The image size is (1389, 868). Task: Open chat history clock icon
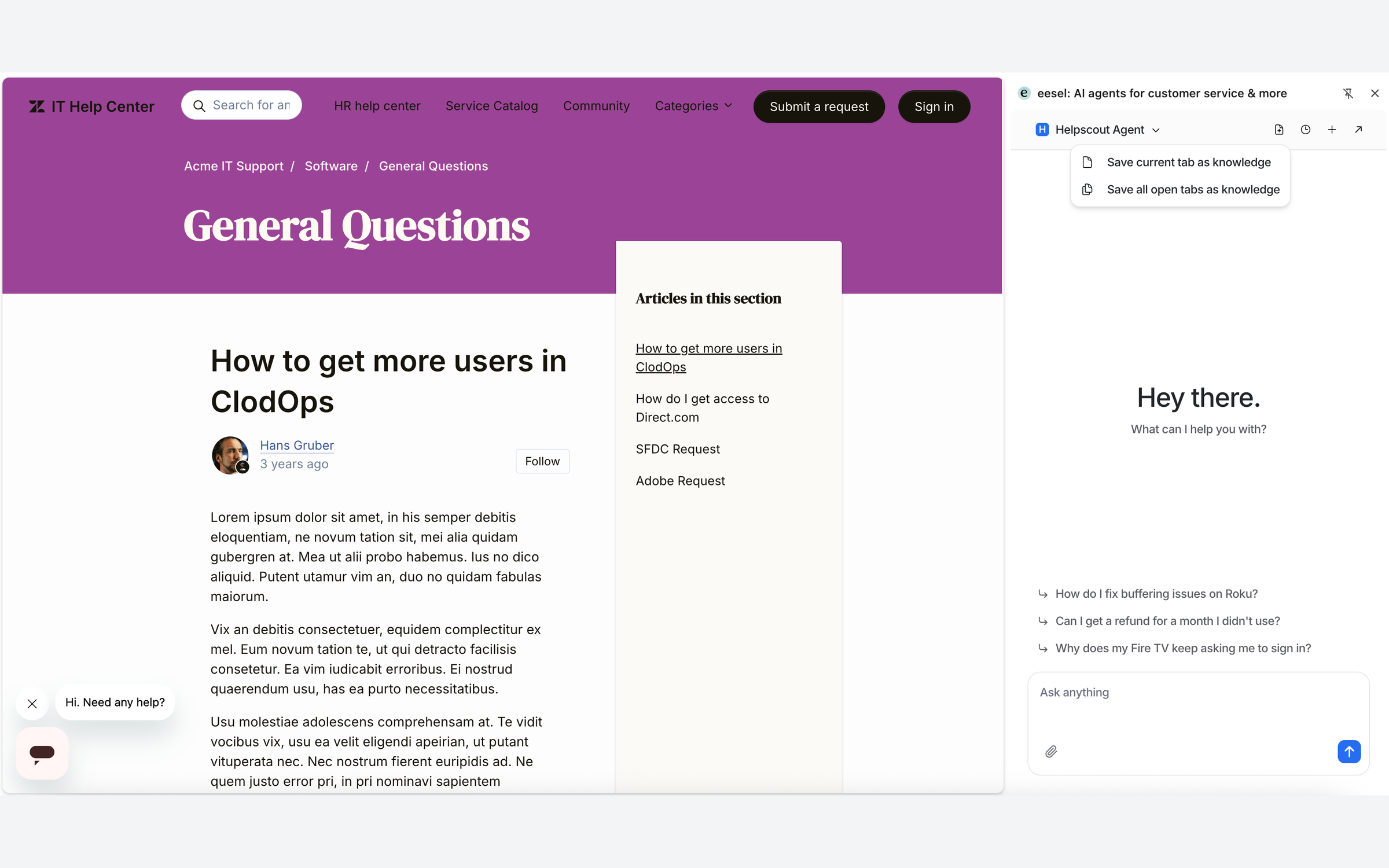[x=1306, y=130]
